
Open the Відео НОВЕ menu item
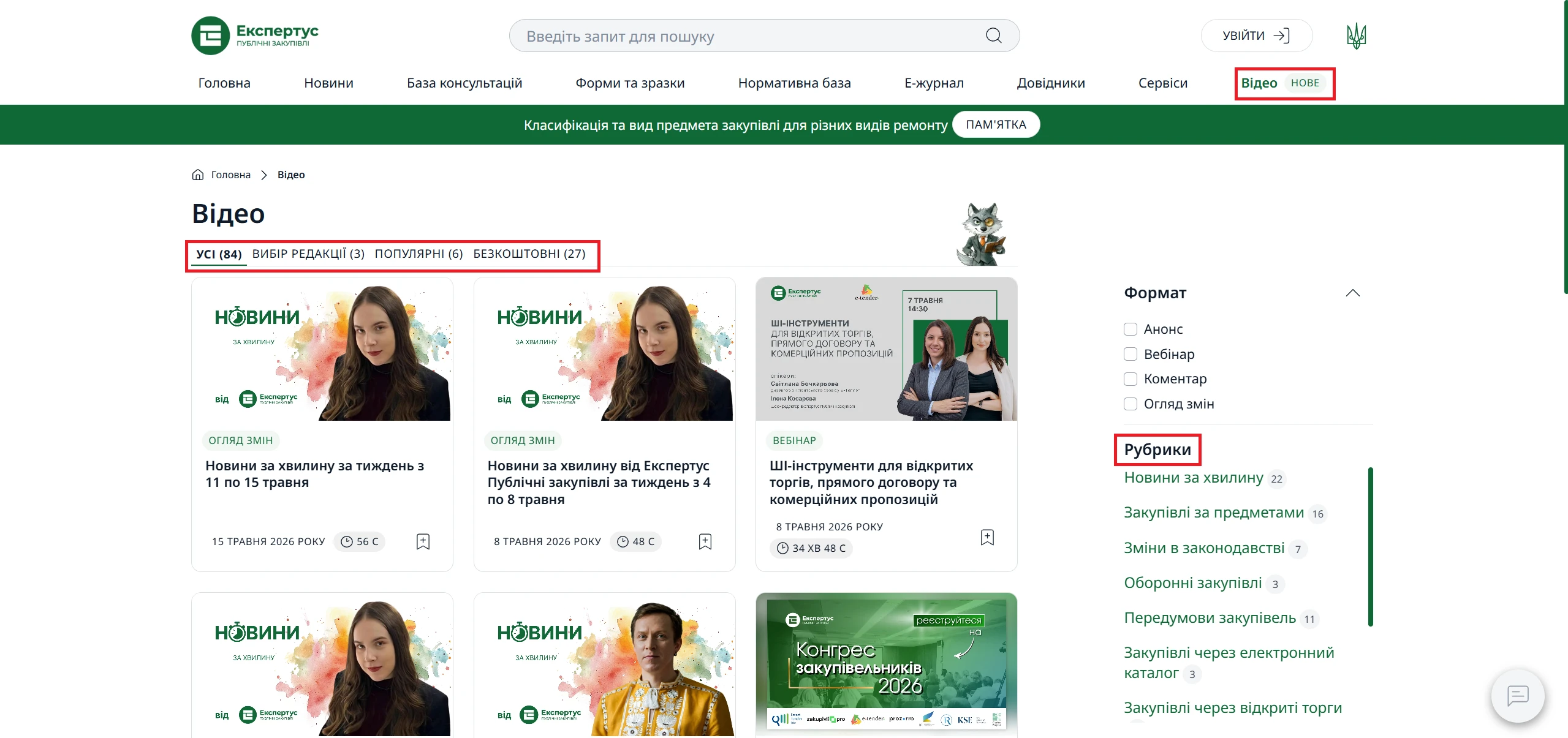click(x=1284, y=83)
